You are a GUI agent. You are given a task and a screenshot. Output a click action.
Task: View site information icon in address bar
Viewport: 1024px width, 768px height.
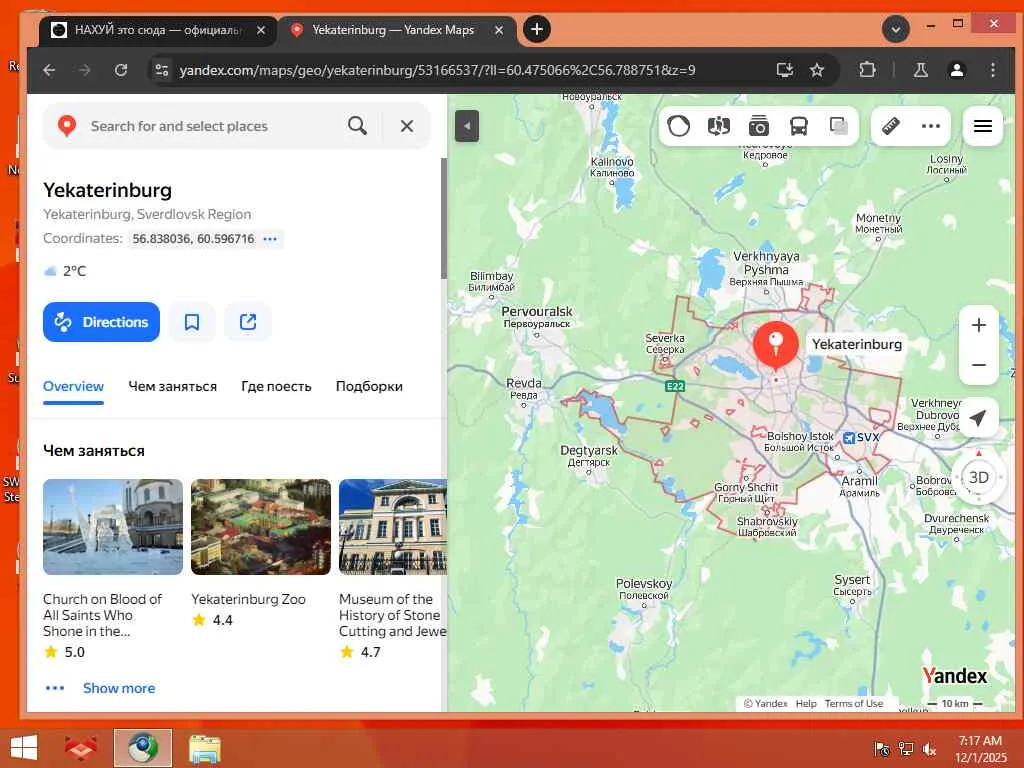[x=161, y=70]
